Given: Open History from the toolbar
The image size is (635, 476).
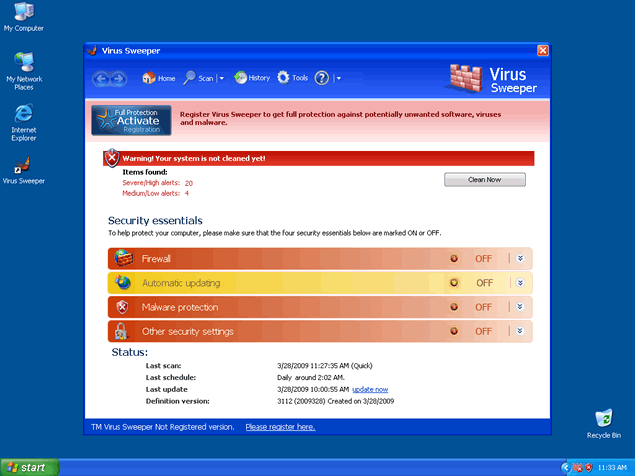Looking at the screenshot, I should (x=241, y=78).
